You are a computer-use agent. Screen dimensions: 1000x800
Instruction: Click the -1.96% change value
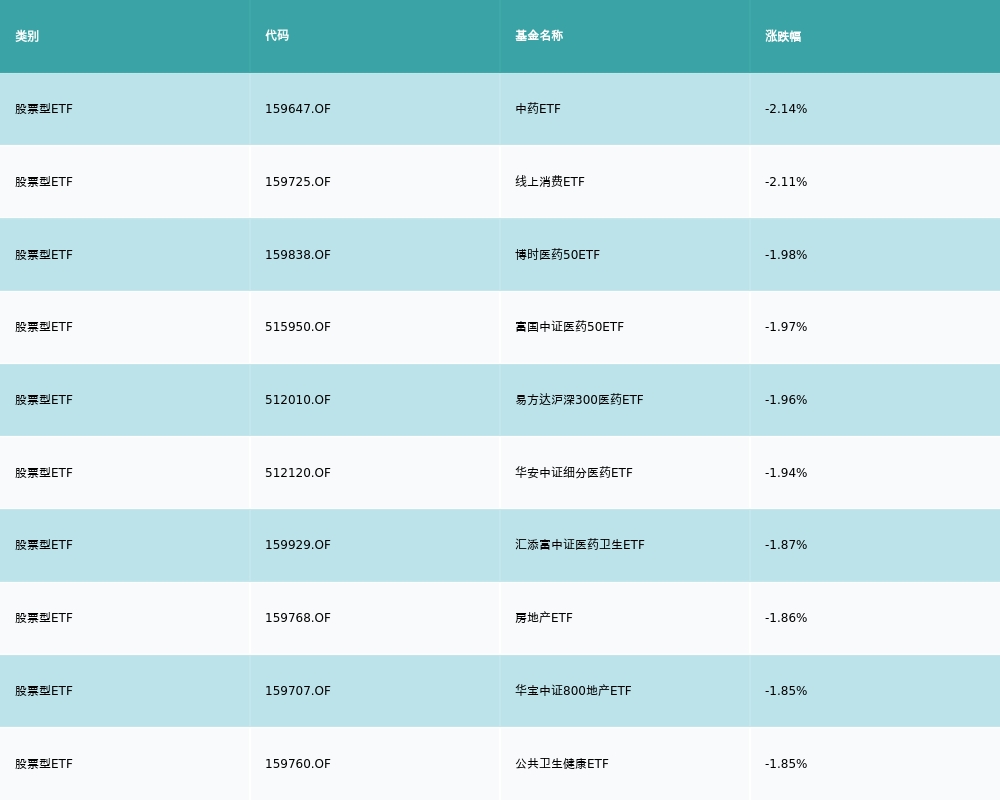pos(786,400)
